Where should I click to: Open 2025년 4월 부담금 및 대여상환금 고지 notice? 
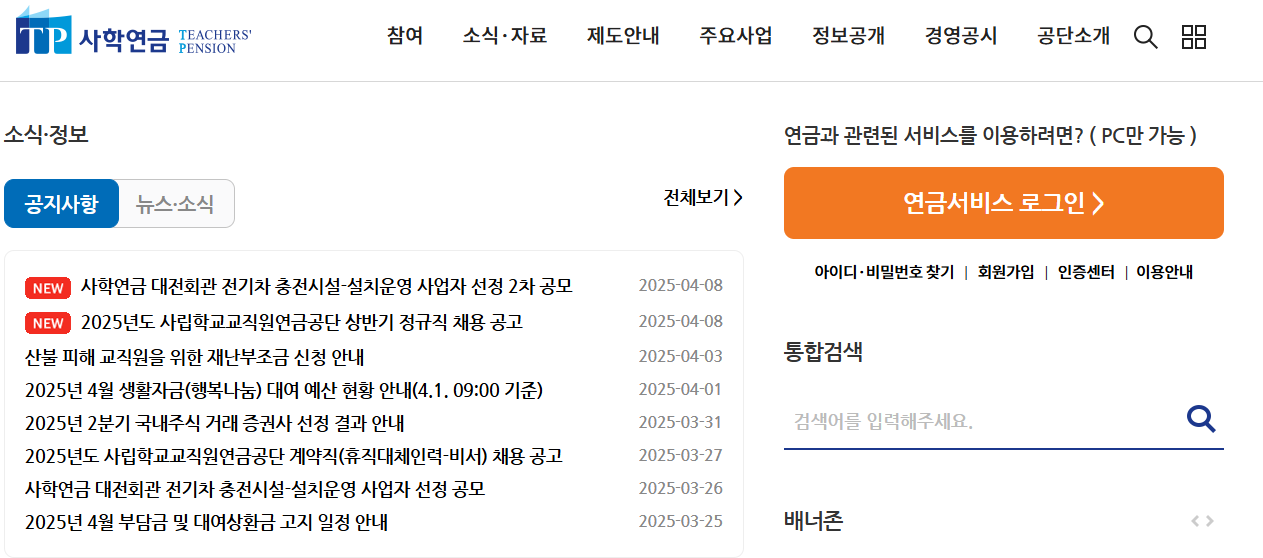click(x=206, y=522)
